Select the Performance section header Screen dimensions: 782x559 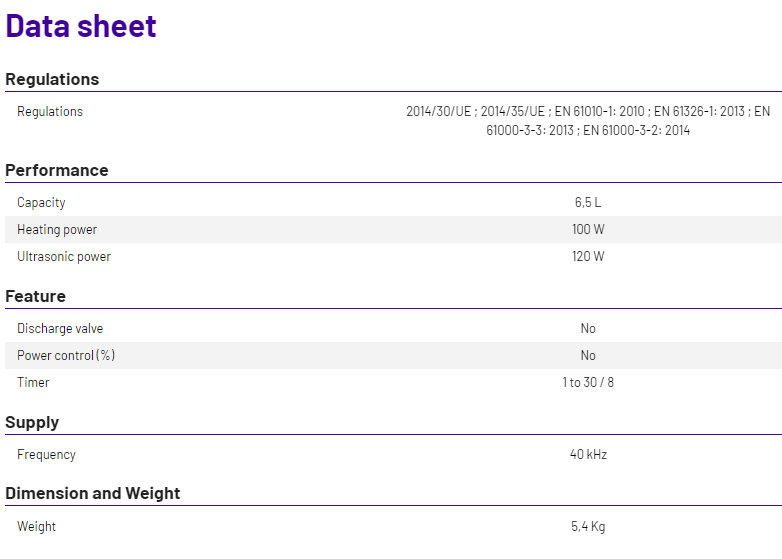click(57, 170)
